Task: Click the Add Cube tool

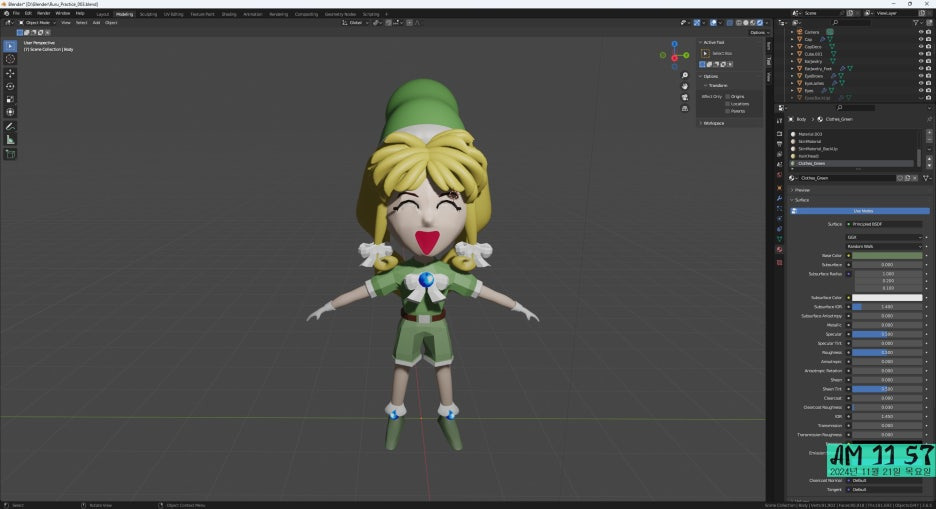Action: 10,154
